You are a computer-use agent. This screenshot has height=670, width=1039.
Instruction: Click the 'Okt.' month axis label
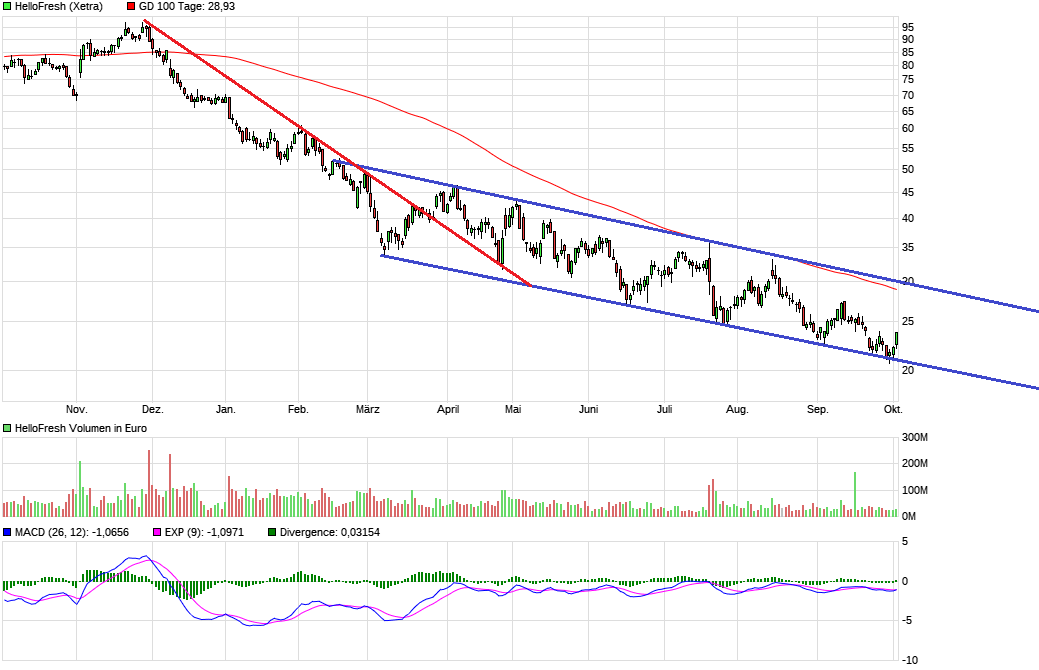point(893,410)
